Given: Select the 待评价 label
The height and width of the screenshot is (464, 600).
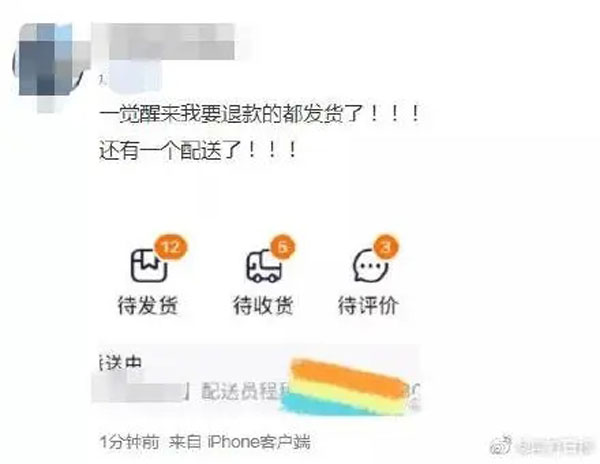Looking at the screenshot, I should 368,305.
